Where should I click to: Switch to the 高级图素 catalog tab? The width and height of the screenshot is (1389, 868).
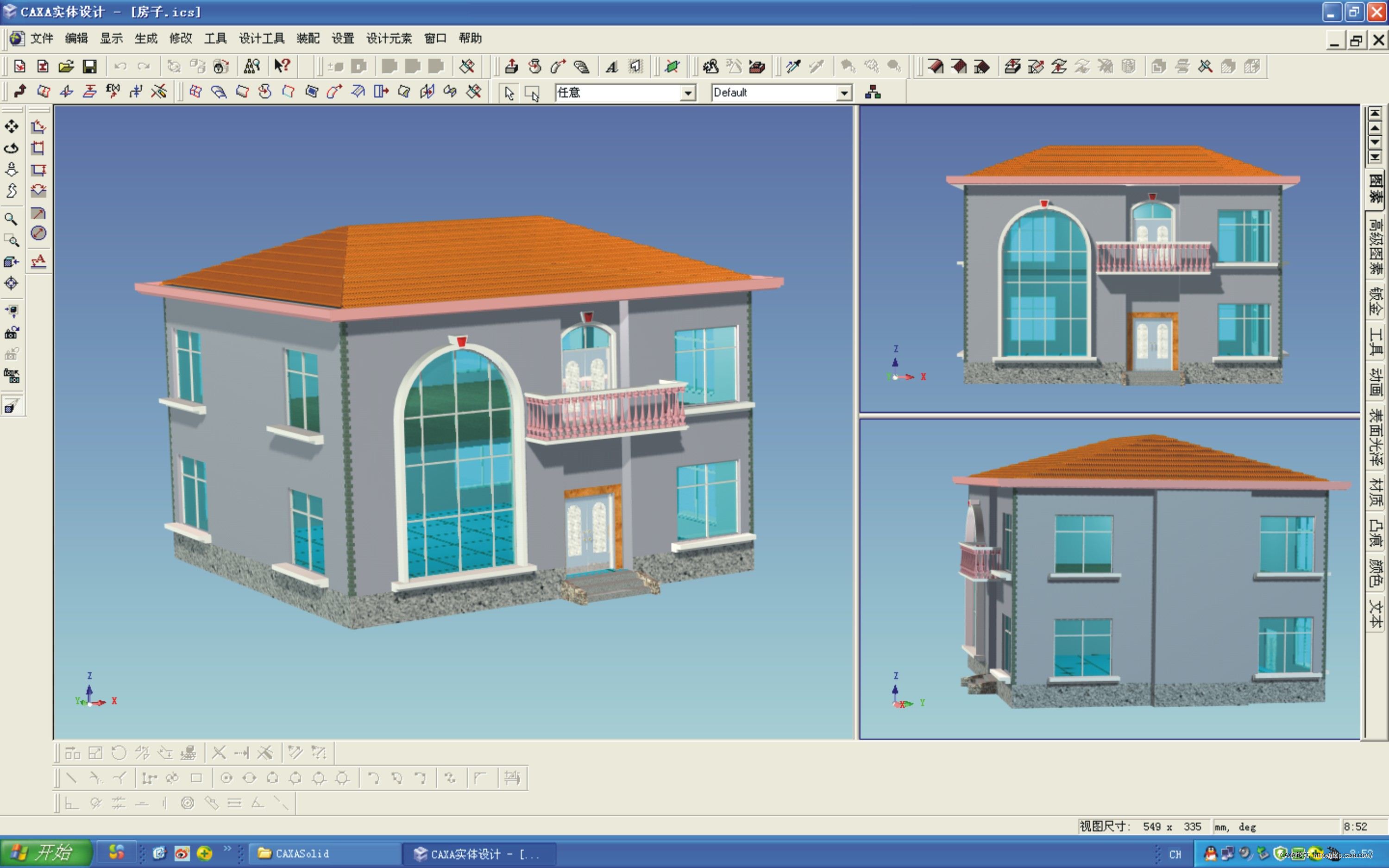click(x=1376, y=246)
